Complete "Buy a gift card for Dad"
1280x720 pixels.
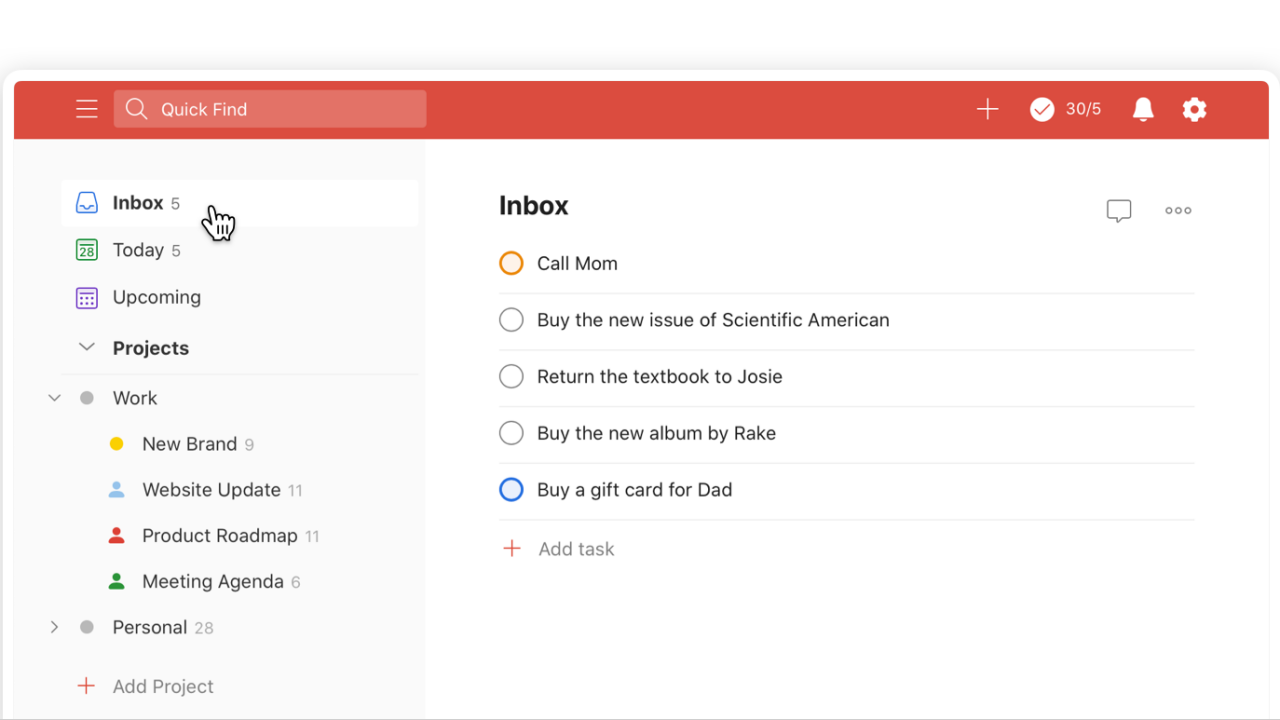point(511,490)
